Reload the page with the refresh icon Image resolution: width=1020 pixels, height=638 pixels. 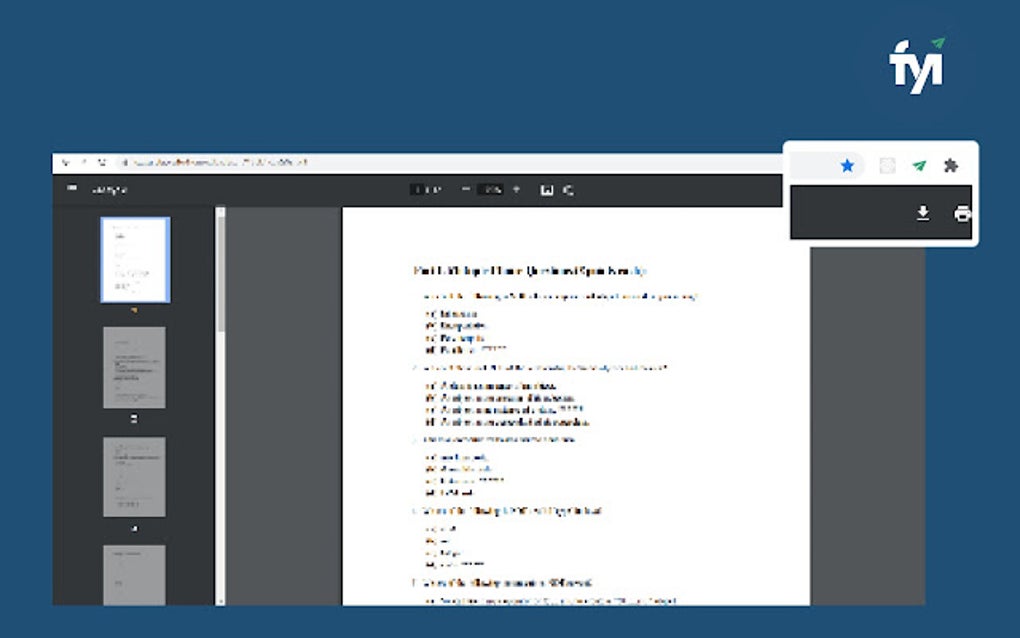(103, 161)
